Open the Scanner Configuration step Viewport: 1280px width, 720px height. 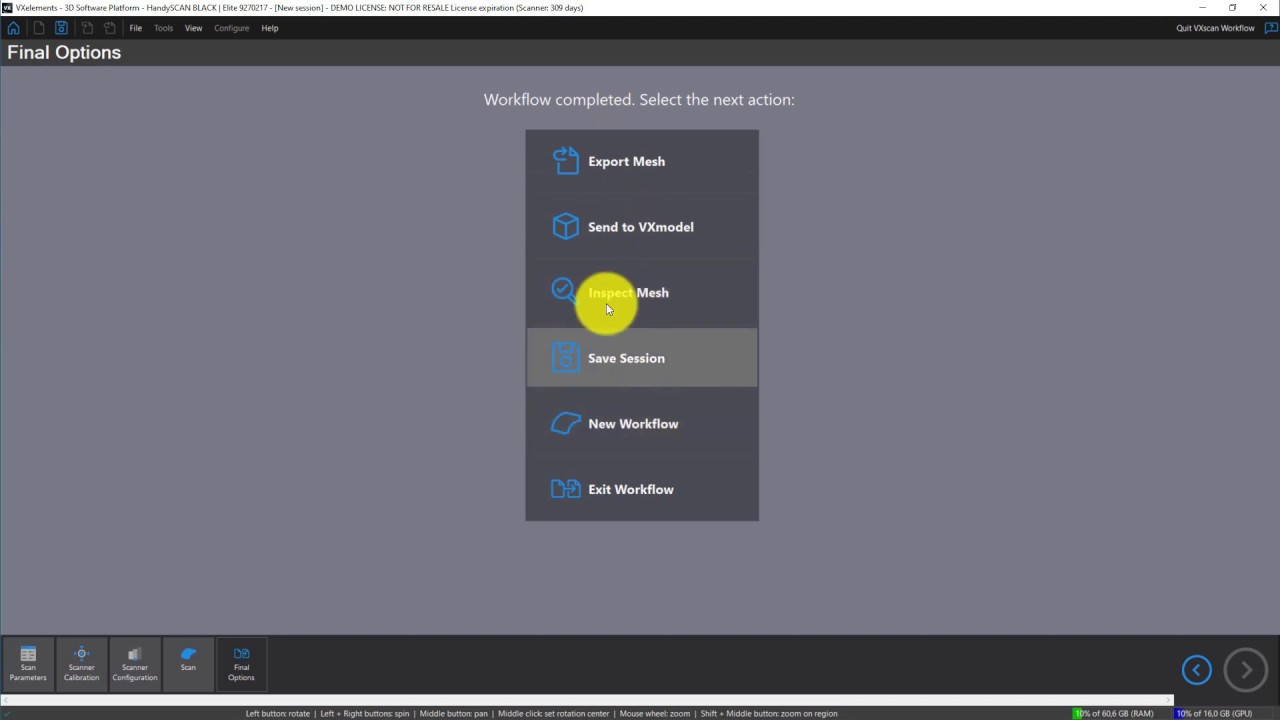135,663
